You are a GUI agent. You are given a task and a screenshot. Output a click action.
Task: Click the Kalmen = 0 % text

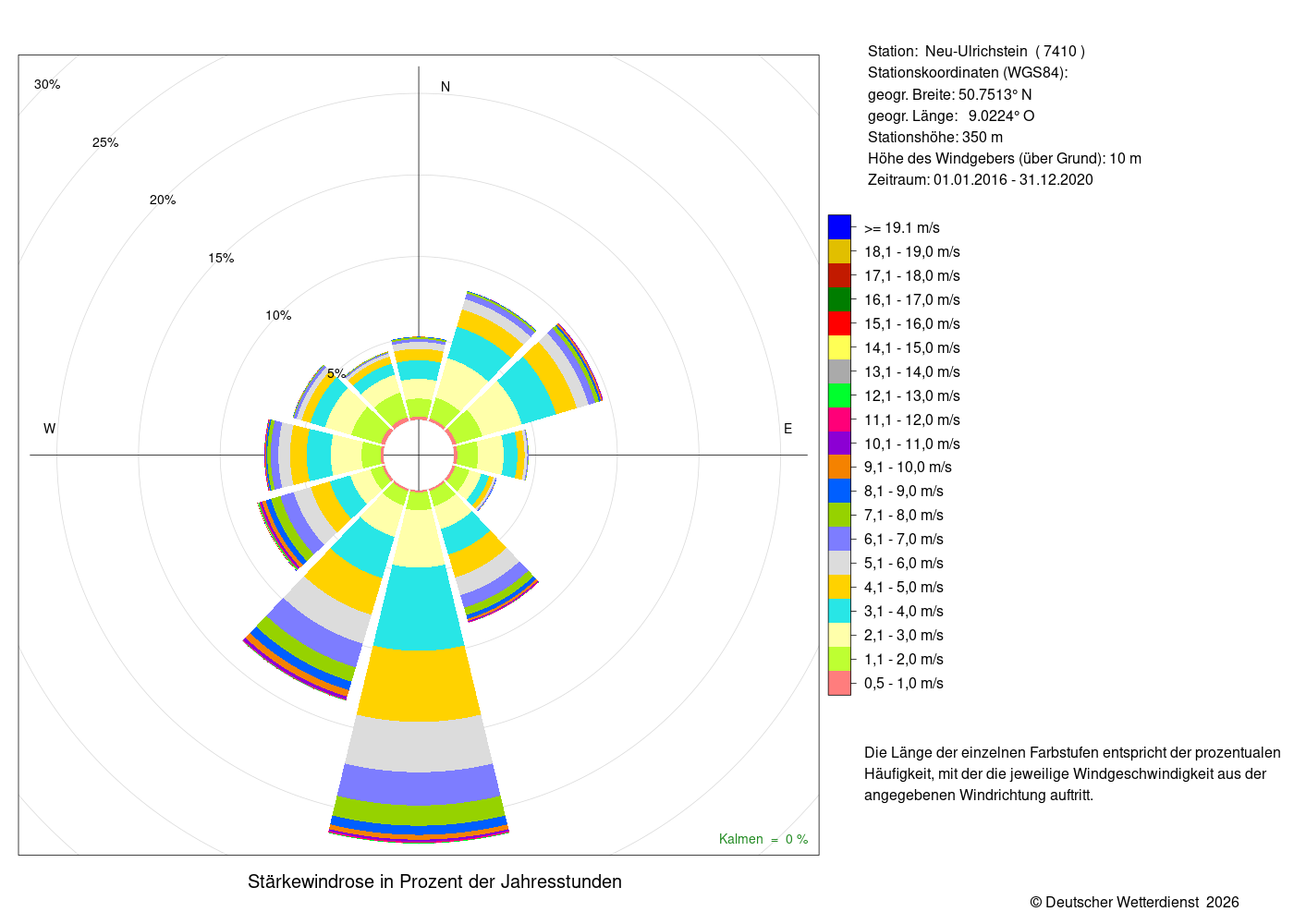[x=763, y=839]
